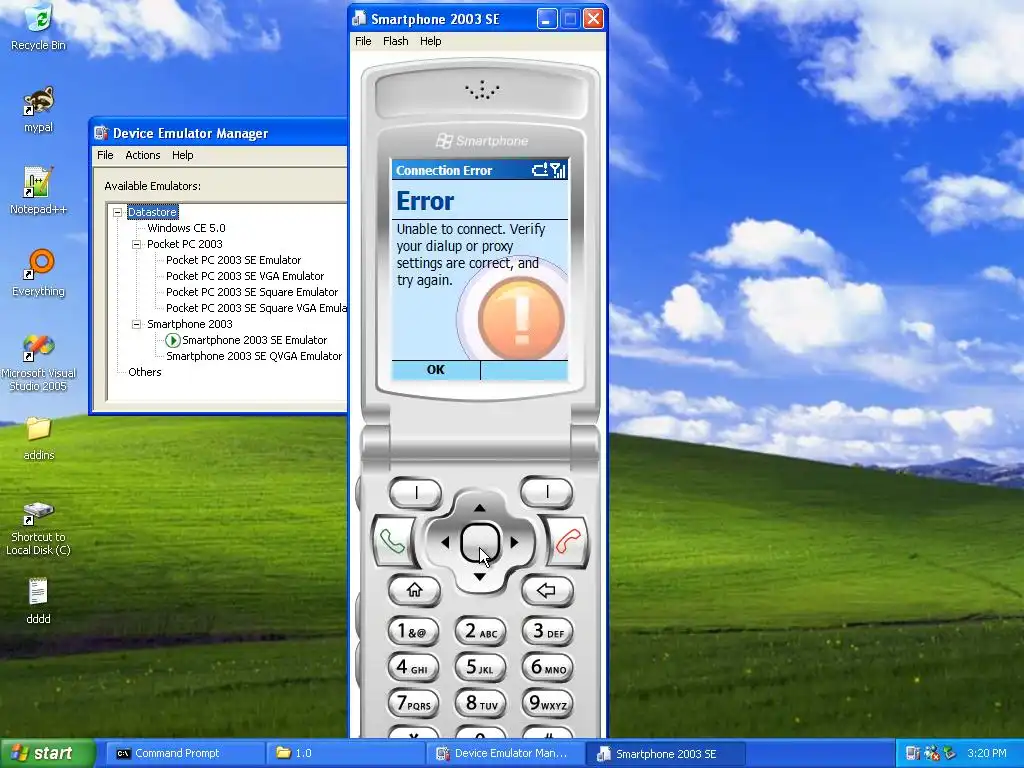The height and width of the screenshot is (768, 1024).
Task: Switch to Command Prompt taskbar button
Action: pos(185,753)
